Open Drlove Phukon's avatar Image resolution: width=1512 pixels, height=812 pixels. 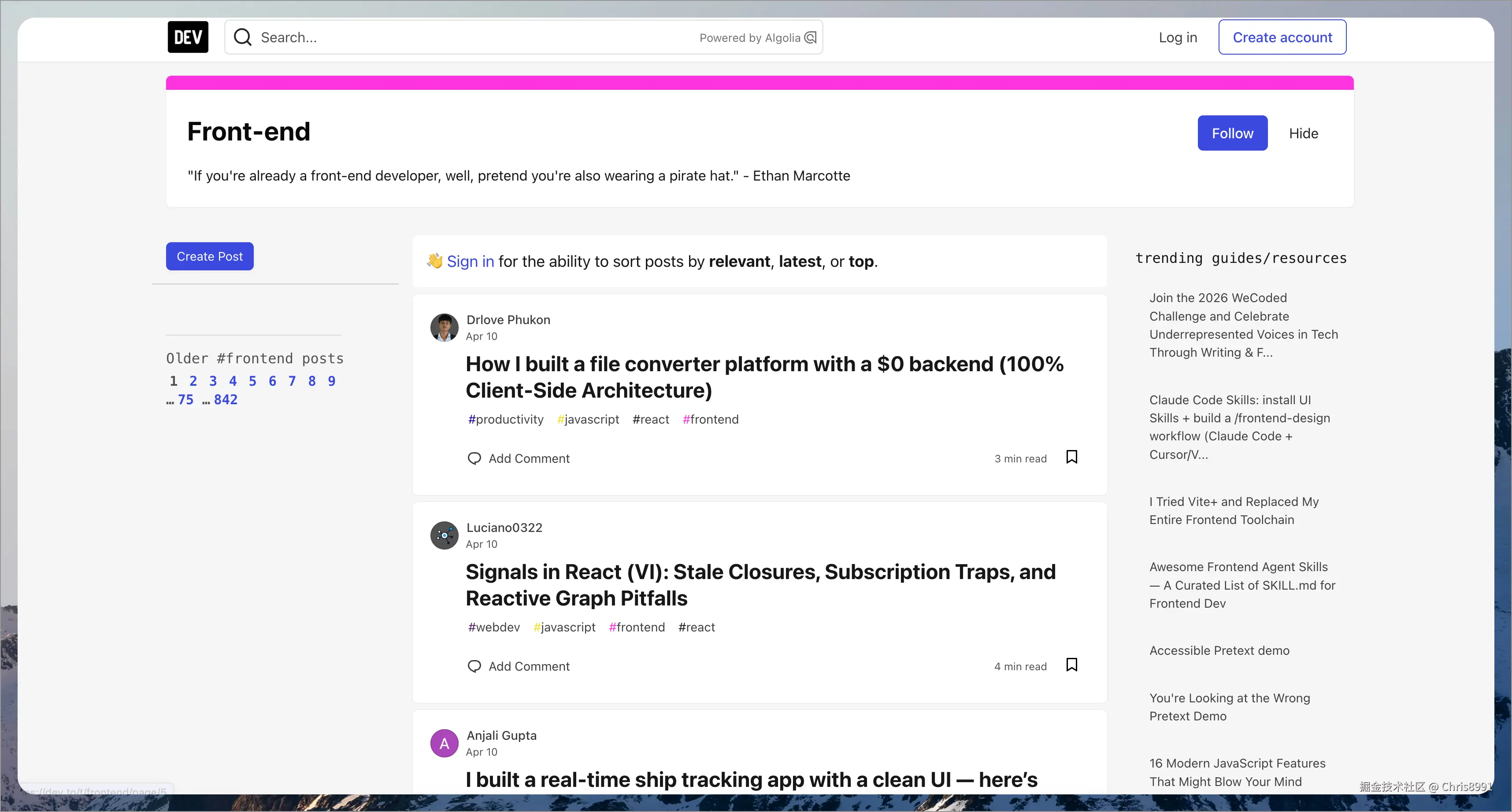coord(445,327)
